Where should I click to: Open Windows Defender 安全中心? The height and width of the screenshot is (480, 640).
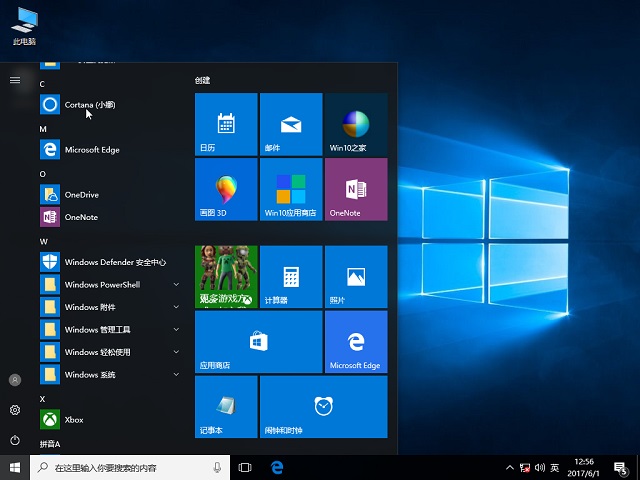point(110,262)
